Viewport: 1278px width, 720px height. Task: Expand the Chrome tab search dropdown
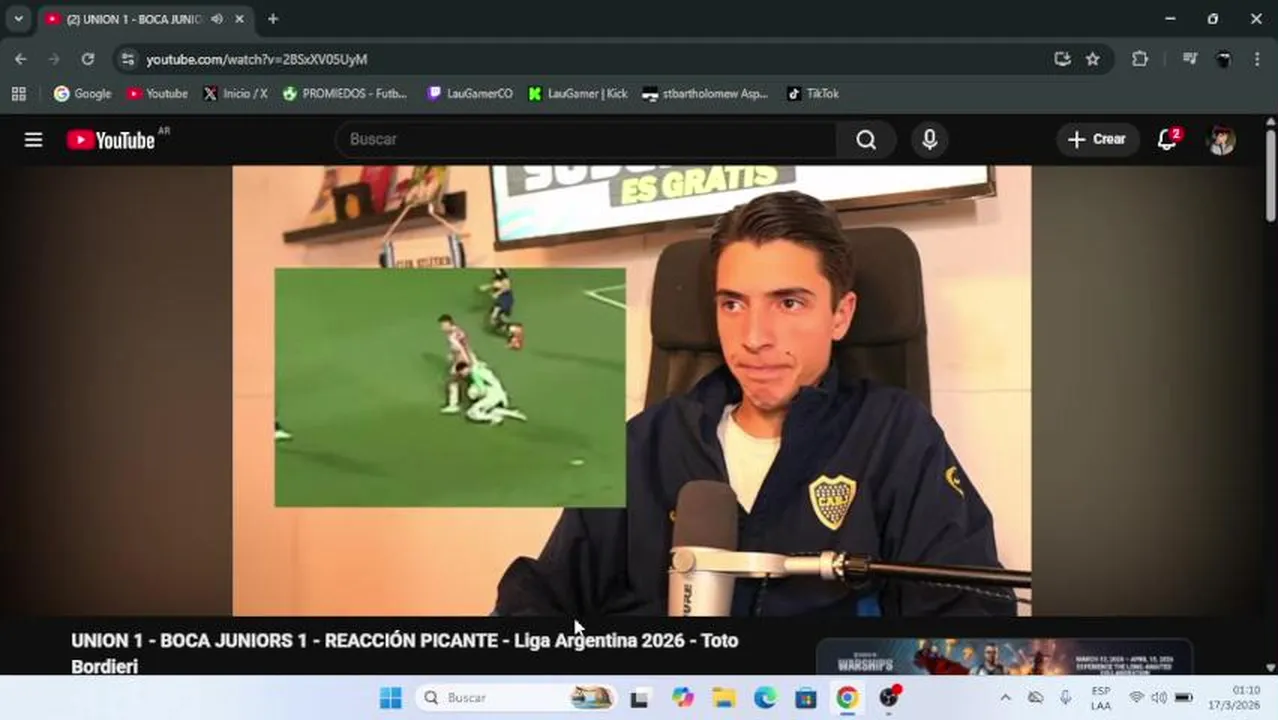[x=18, y=19]
